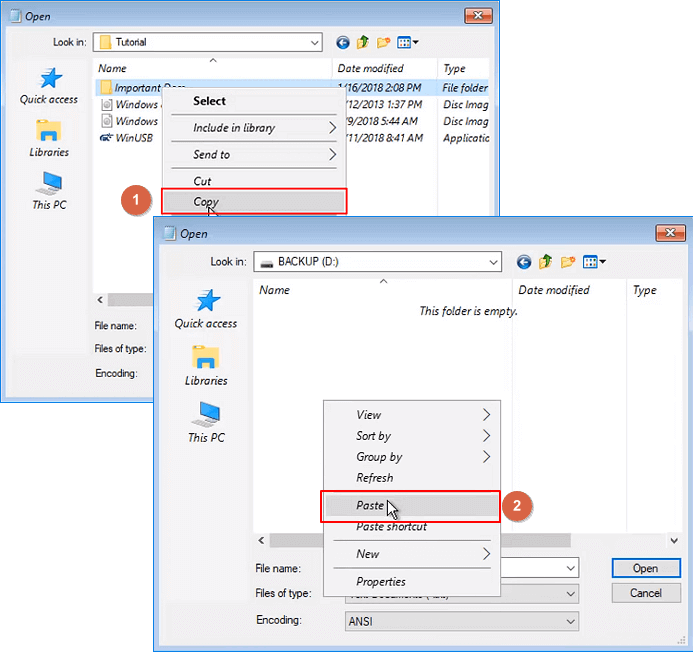The width and height of the screenshot is (693, 652).
Task: Create a new folder in the BACKUP (D:) dialog
Action: 568,262
